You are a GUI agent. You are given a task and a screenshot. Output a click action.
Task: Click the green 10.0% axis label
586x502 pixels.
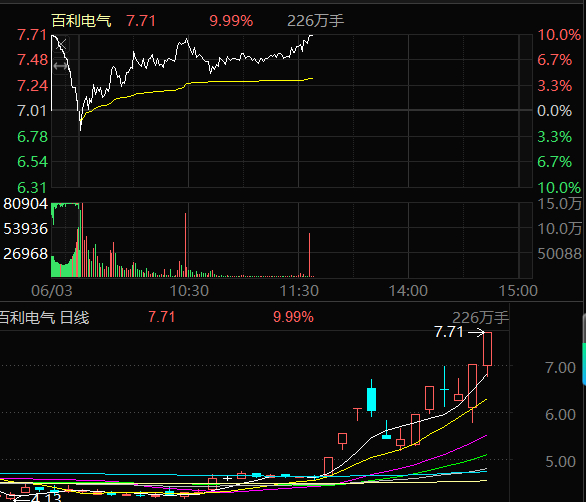pos(559,188)
